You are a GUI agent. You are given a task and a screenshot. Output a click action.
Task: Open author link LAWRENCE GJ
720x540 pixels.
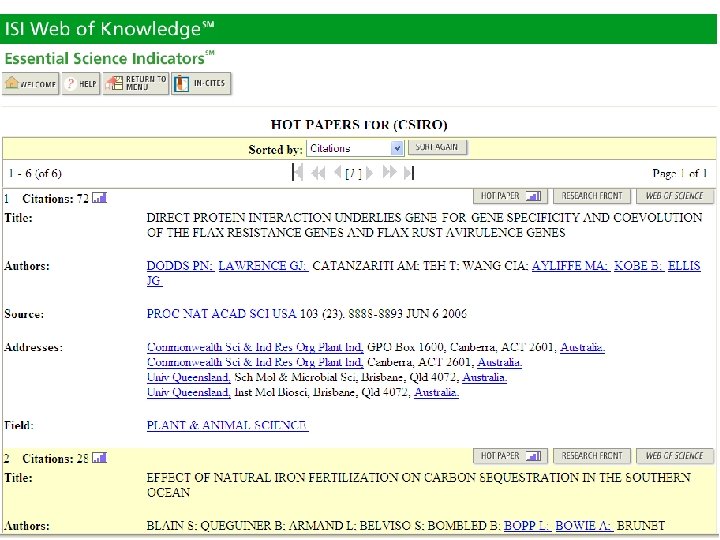click(x=263, y=266)
